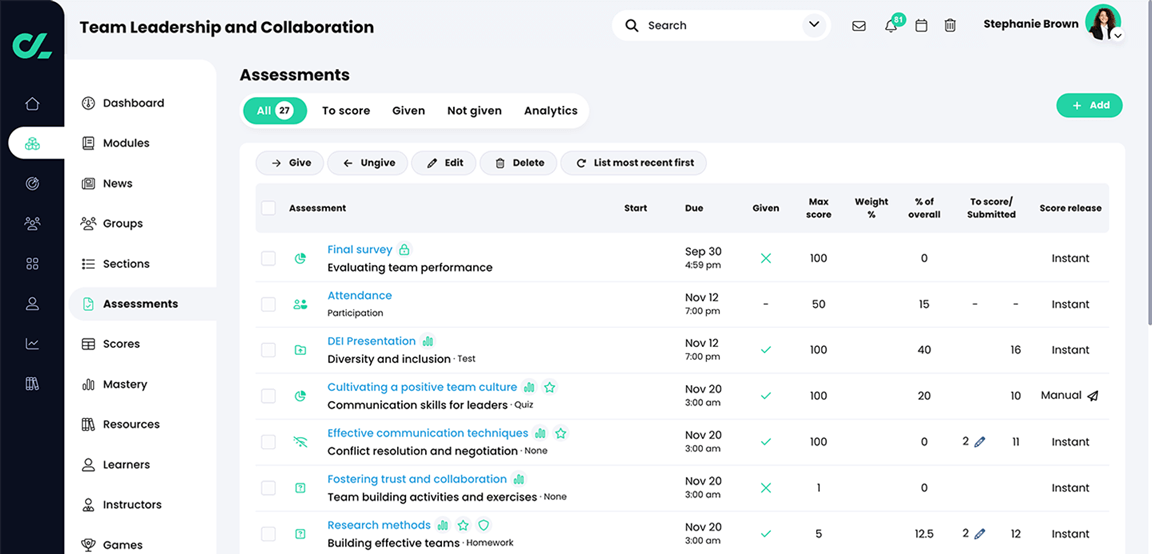Viewport: 1152px width, 554px height.
Task: Expand the search dropdown chevron
Action: click(814, 25)
